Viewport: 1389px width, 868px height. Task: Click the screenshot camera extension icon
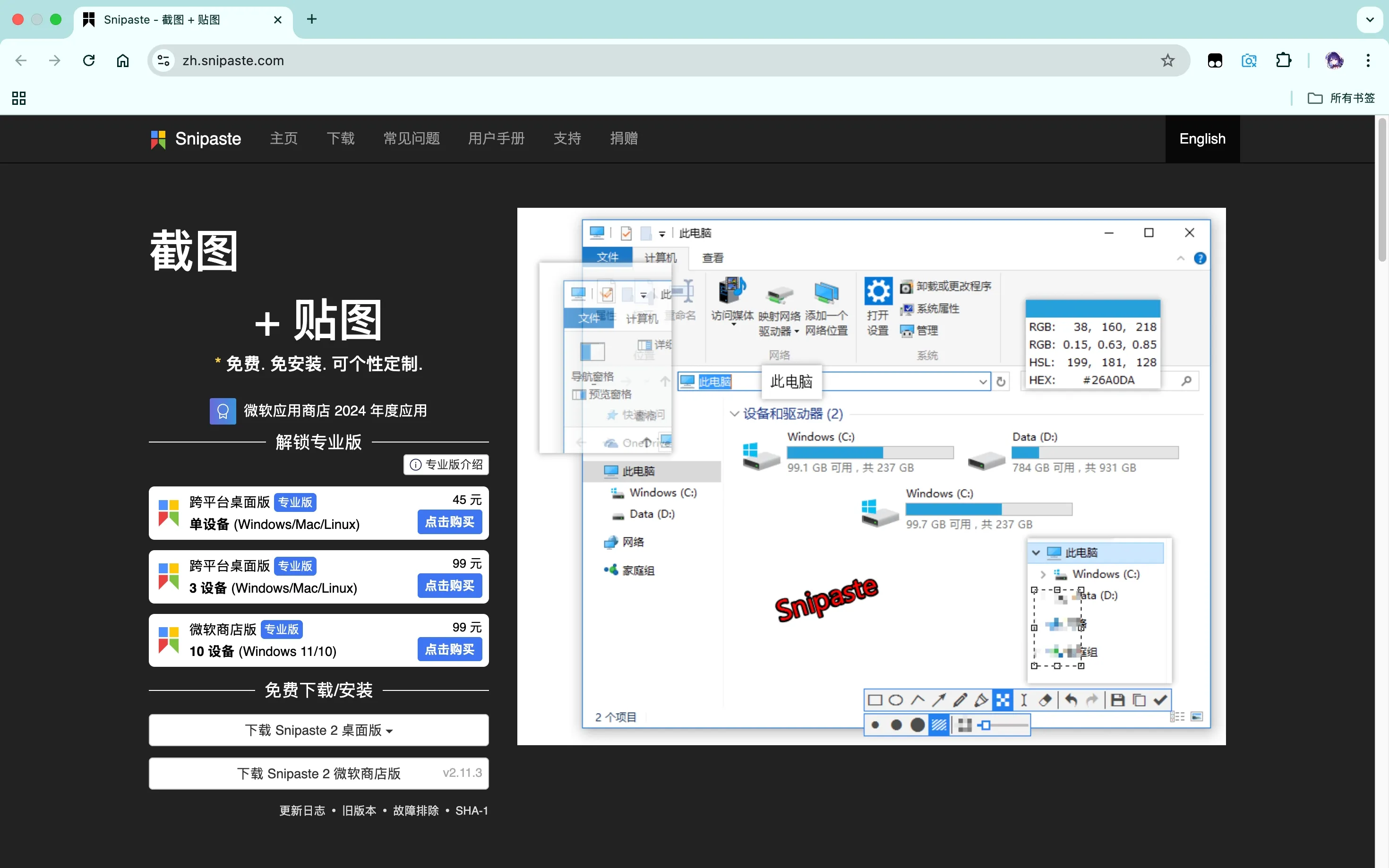[1249, 60]
